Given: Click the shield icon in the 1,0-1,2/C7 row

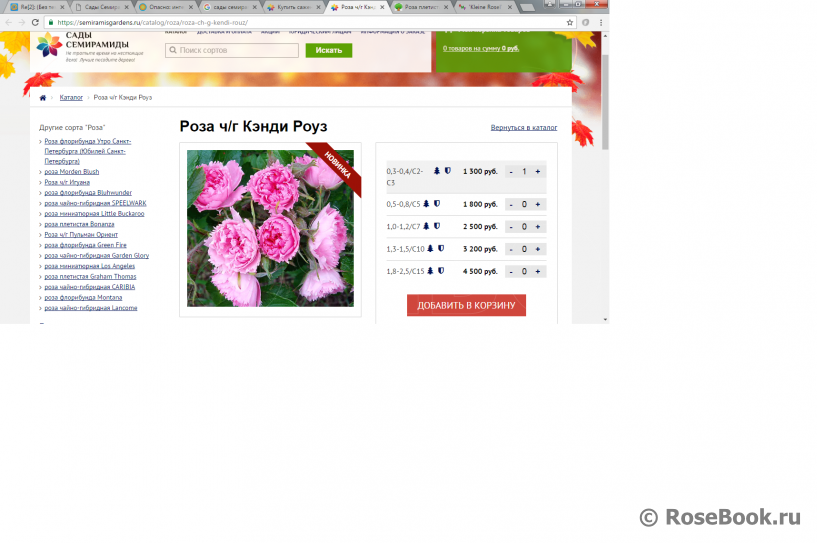Looking at the screenshot, I should tap(438, 226).
